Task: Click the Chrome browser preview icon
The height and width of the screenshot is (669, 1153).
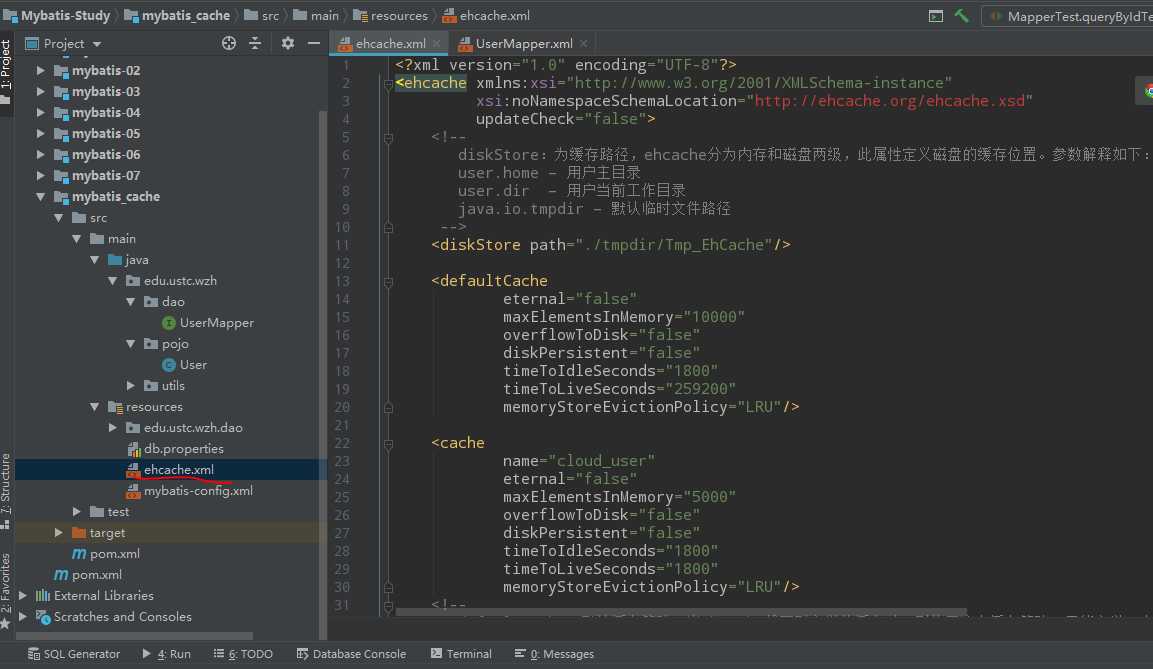Action: coord(1148,91)
